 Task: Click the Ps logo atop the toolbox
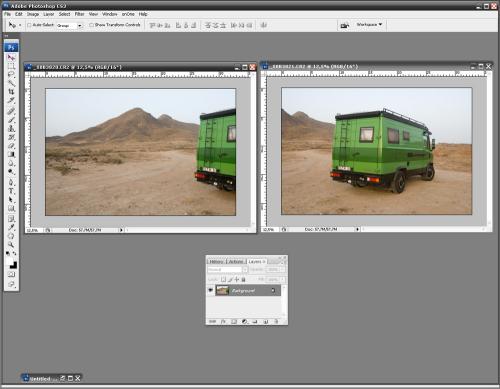[x=11, y=47]
